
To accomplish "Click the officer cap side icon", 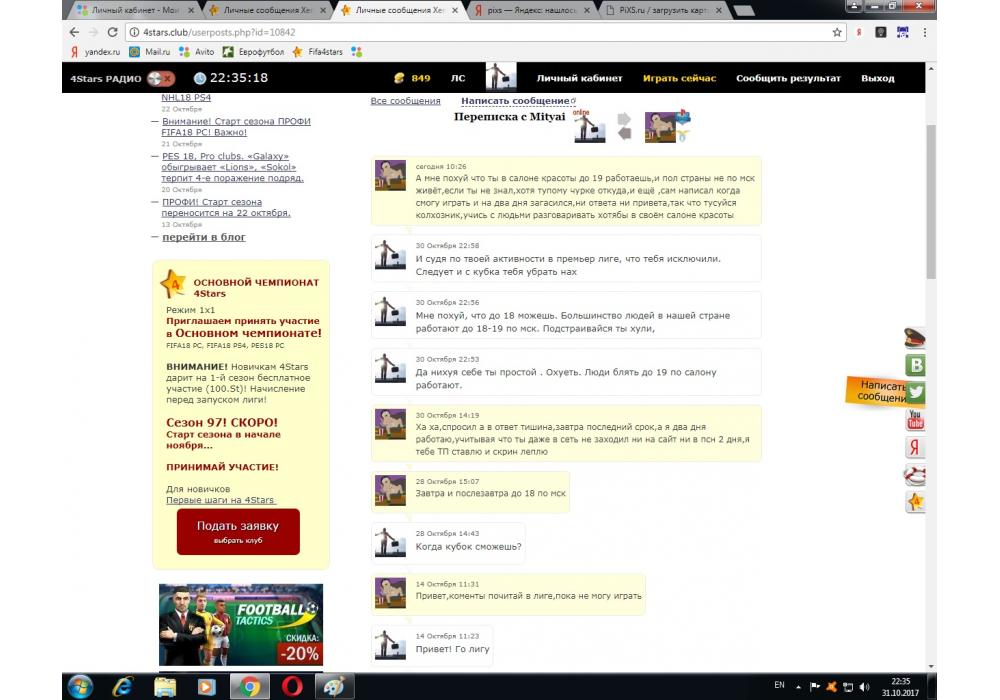I will click(915, 338).
